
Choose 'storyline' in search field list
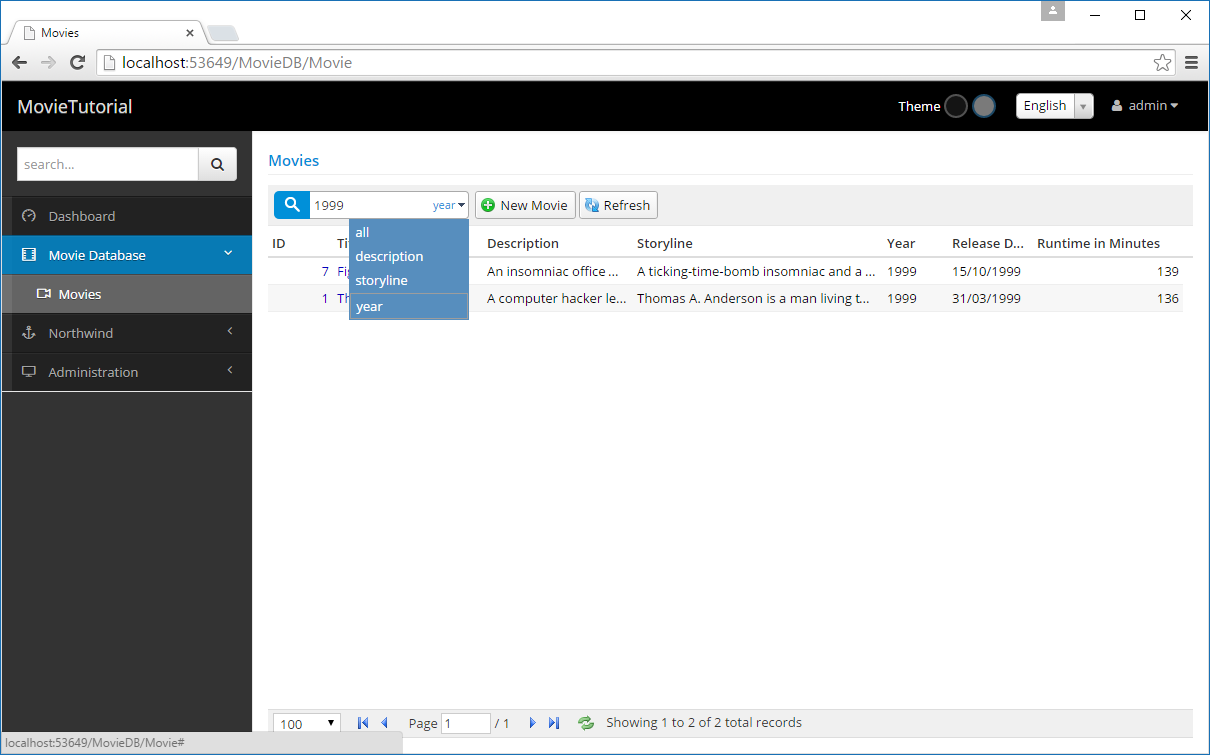(381, 281)
